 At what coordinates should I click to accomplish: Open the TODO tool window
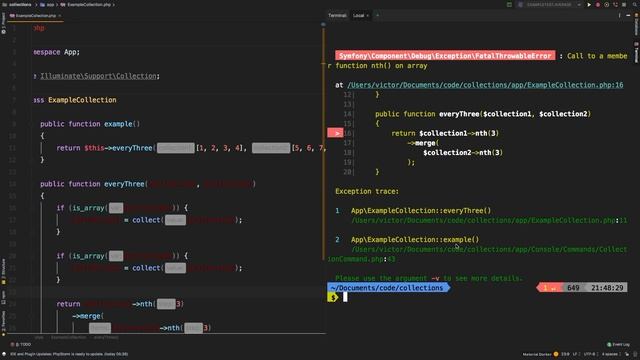pyautogui.click(x=20, y=344)
